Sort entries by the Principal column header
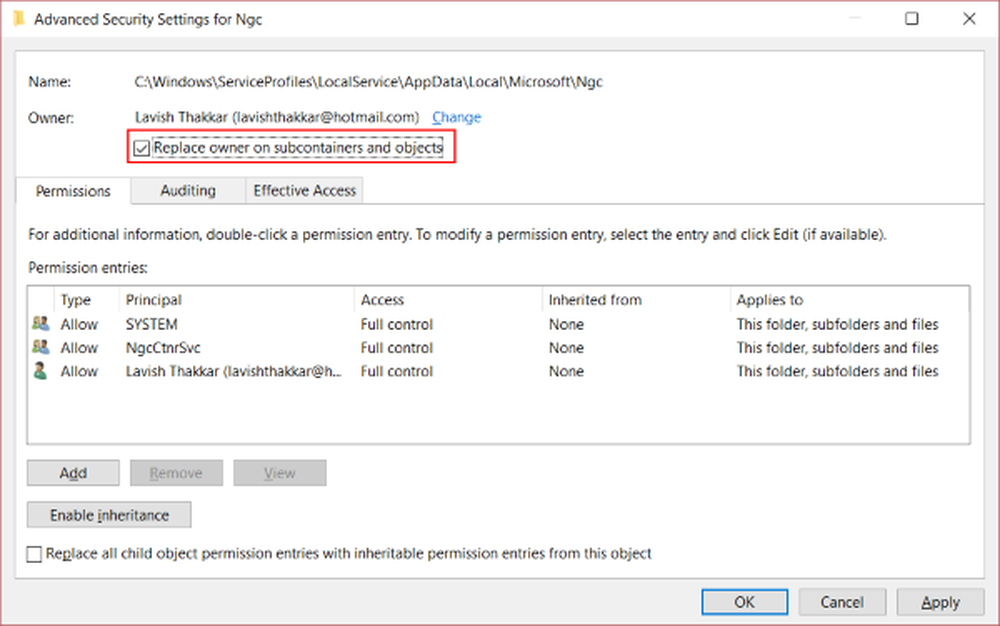Viewport: 1000px width, 626px height. pyautogui.click(x=154, y=300)
